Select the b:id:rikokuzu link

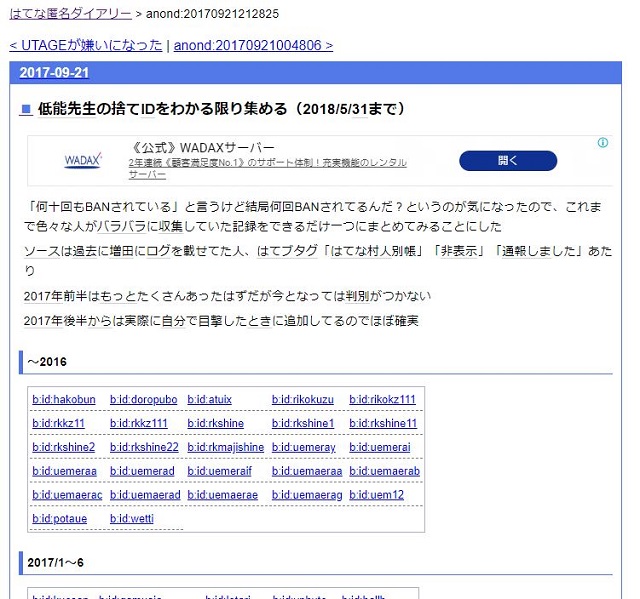coord(303,399)
